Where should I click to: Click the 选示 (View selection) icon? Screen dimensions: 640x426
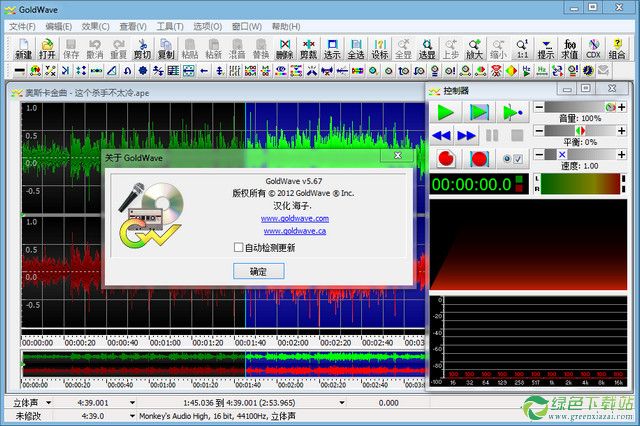[332, 49]
